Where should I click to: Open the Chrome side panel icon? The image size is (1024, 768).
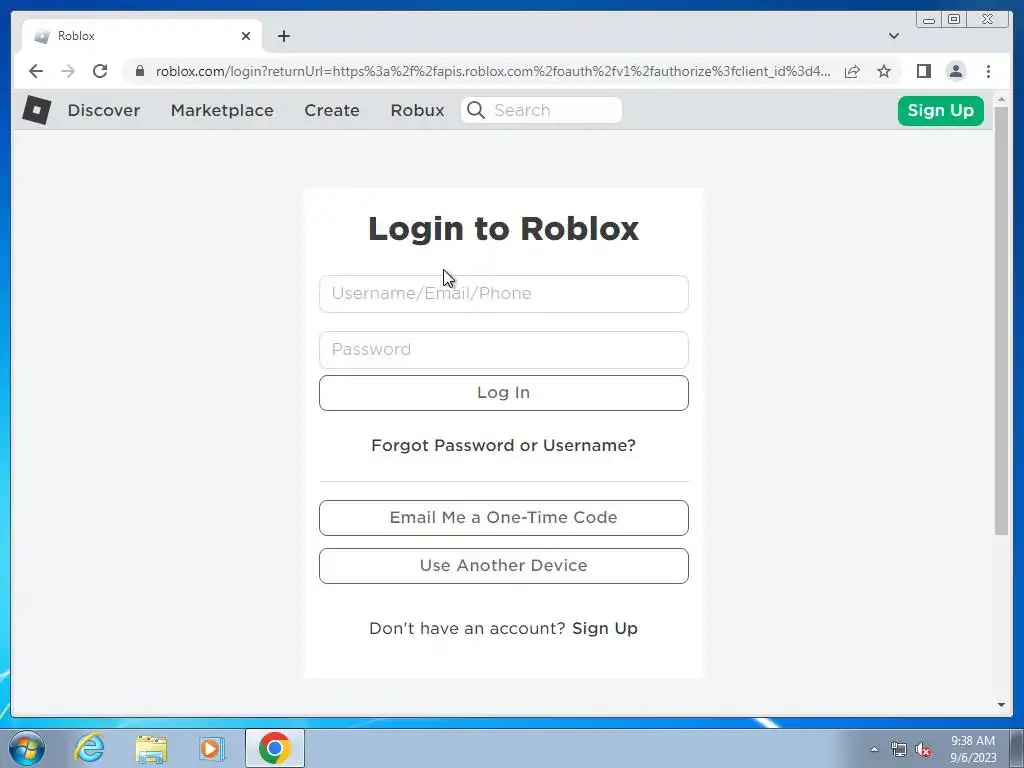[x=923, y=71]
